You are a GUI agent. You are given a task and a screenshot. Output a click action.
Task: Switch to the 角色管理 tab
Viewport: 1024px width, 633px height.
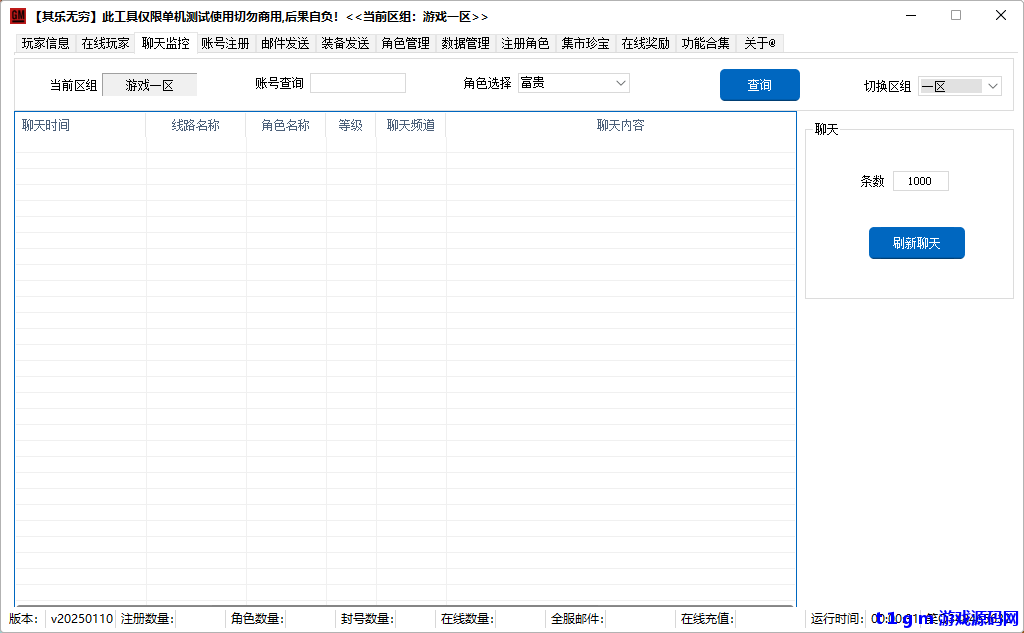click(x=405, y=44)
